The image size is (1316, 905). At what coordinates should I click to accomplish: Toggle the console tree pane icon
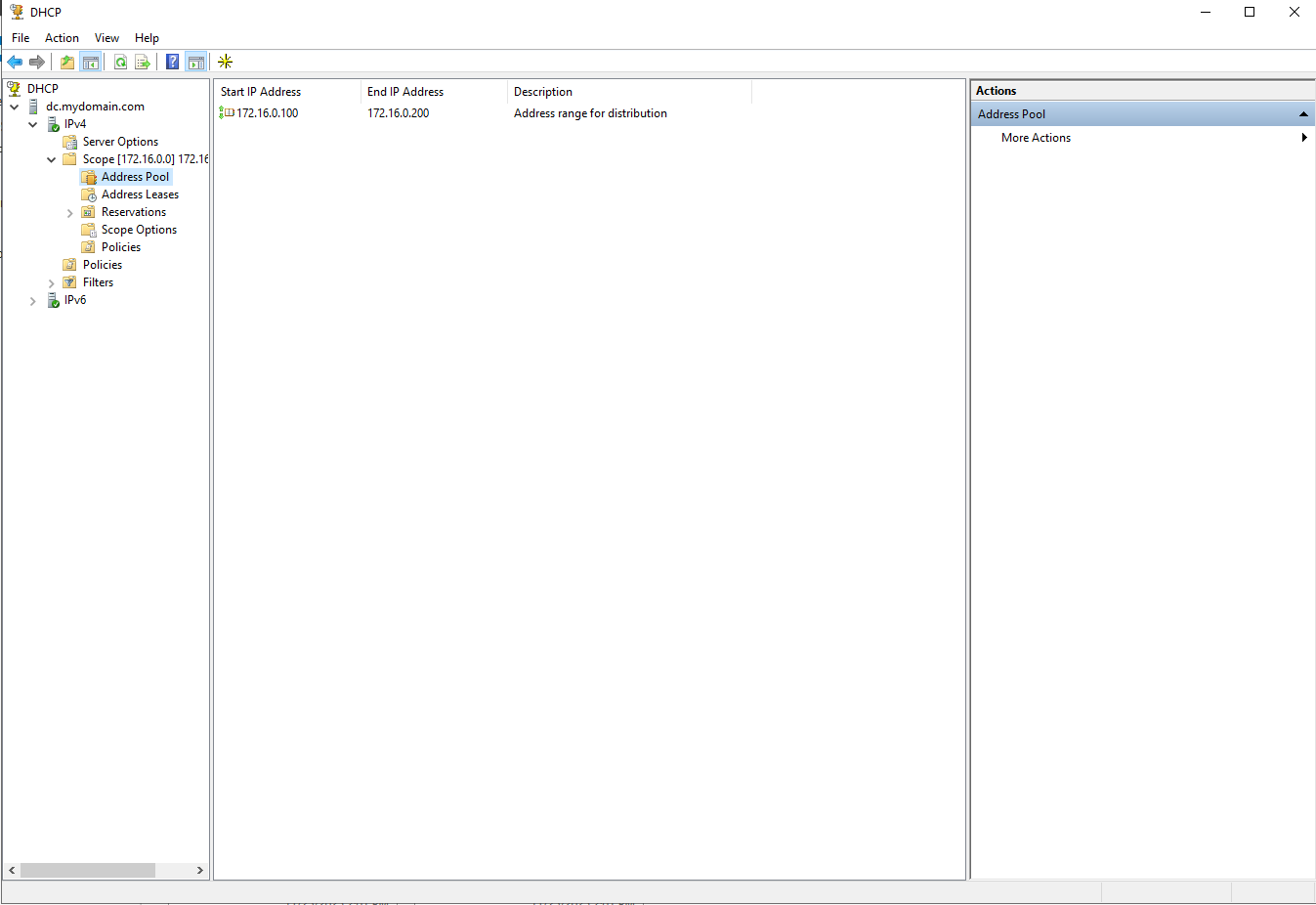point(90,62)
